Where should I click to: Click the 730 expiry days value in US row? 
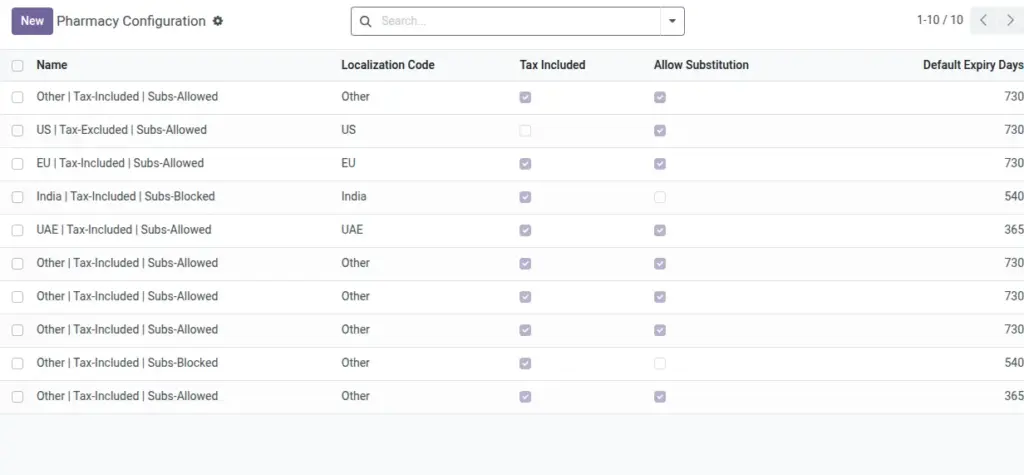tap(1014, 130)
